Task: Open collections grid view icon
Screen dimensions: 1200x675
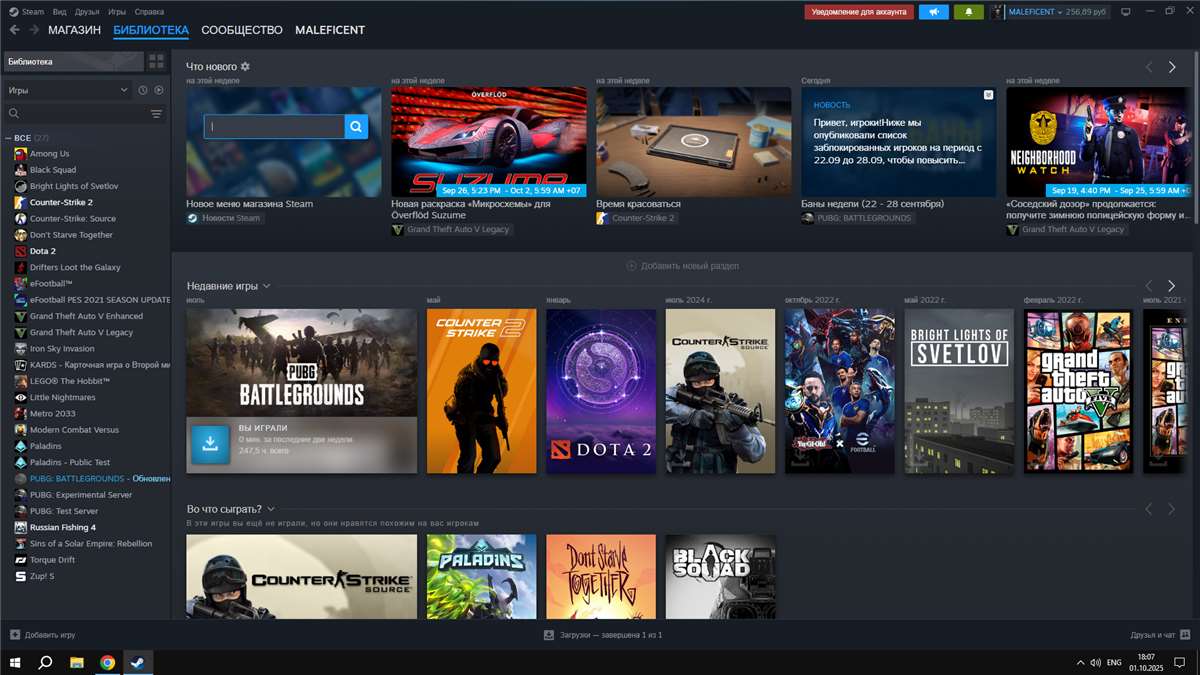Action: [x=156, y=62]
